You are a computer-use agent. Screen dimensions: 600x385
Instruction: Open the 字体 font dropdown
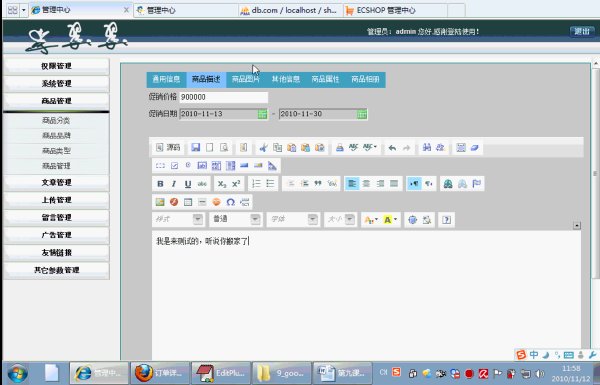coord(293,219)
